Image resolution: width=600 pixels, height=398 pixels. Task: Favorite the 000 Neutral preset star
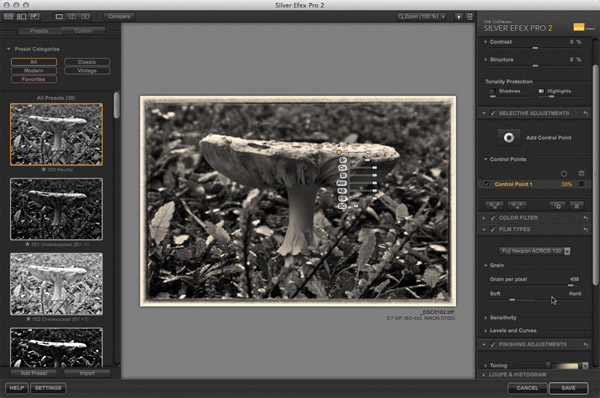(x=44, y=169)
